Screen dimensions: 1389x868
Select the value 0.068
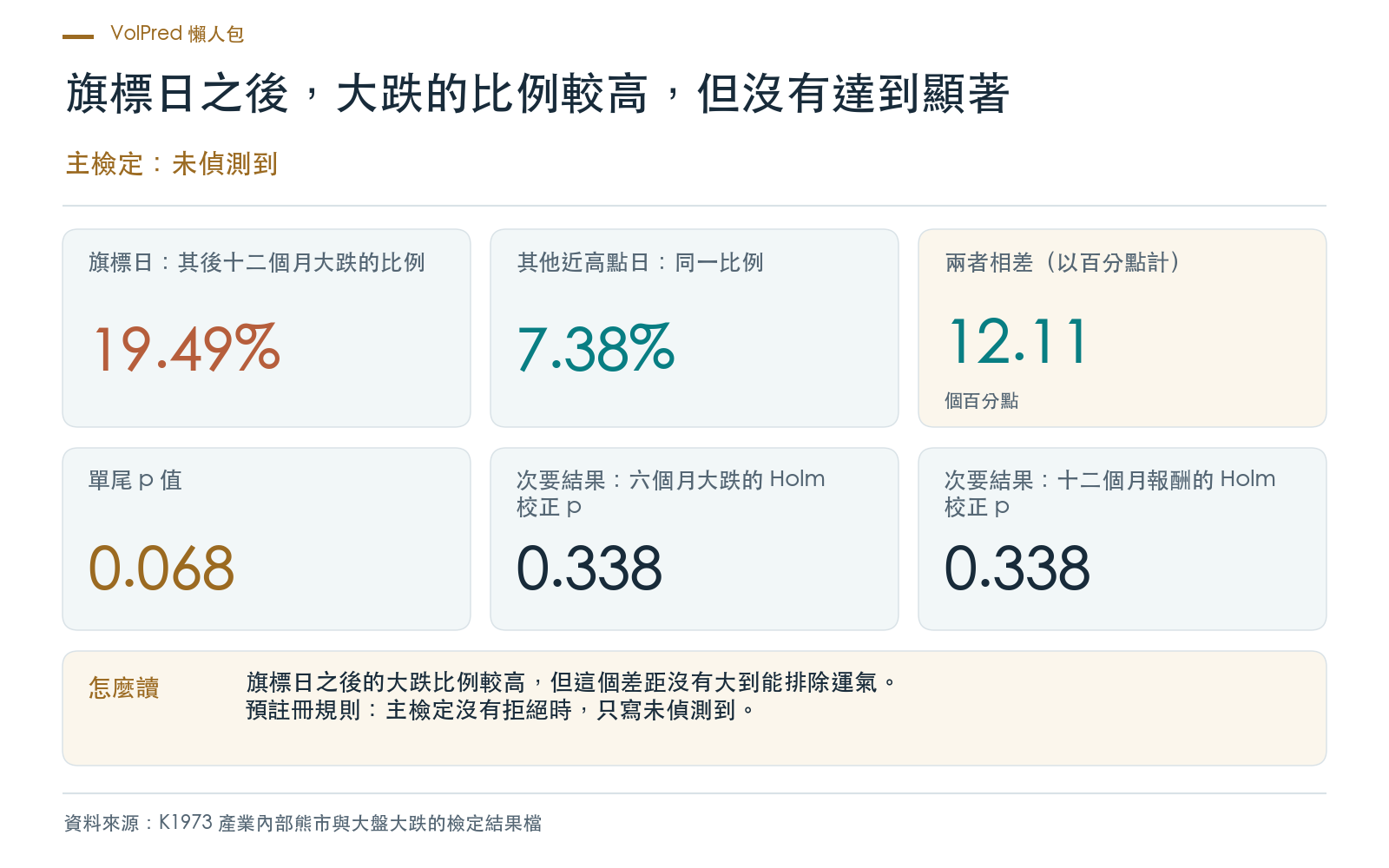161,569
